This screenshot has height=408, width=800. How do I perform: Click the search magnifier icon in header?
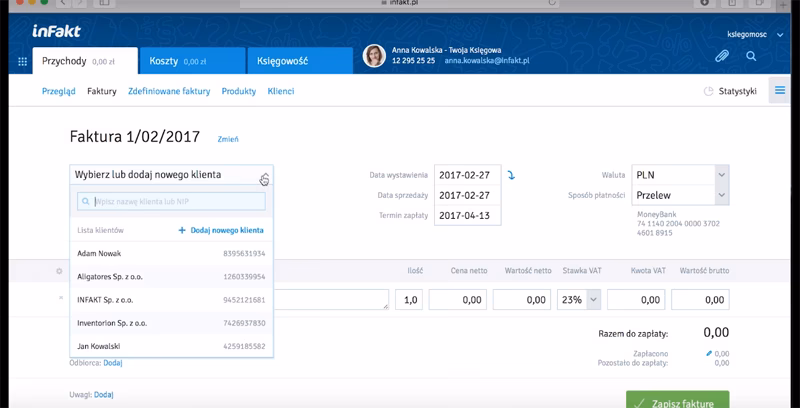coord(751,56)
